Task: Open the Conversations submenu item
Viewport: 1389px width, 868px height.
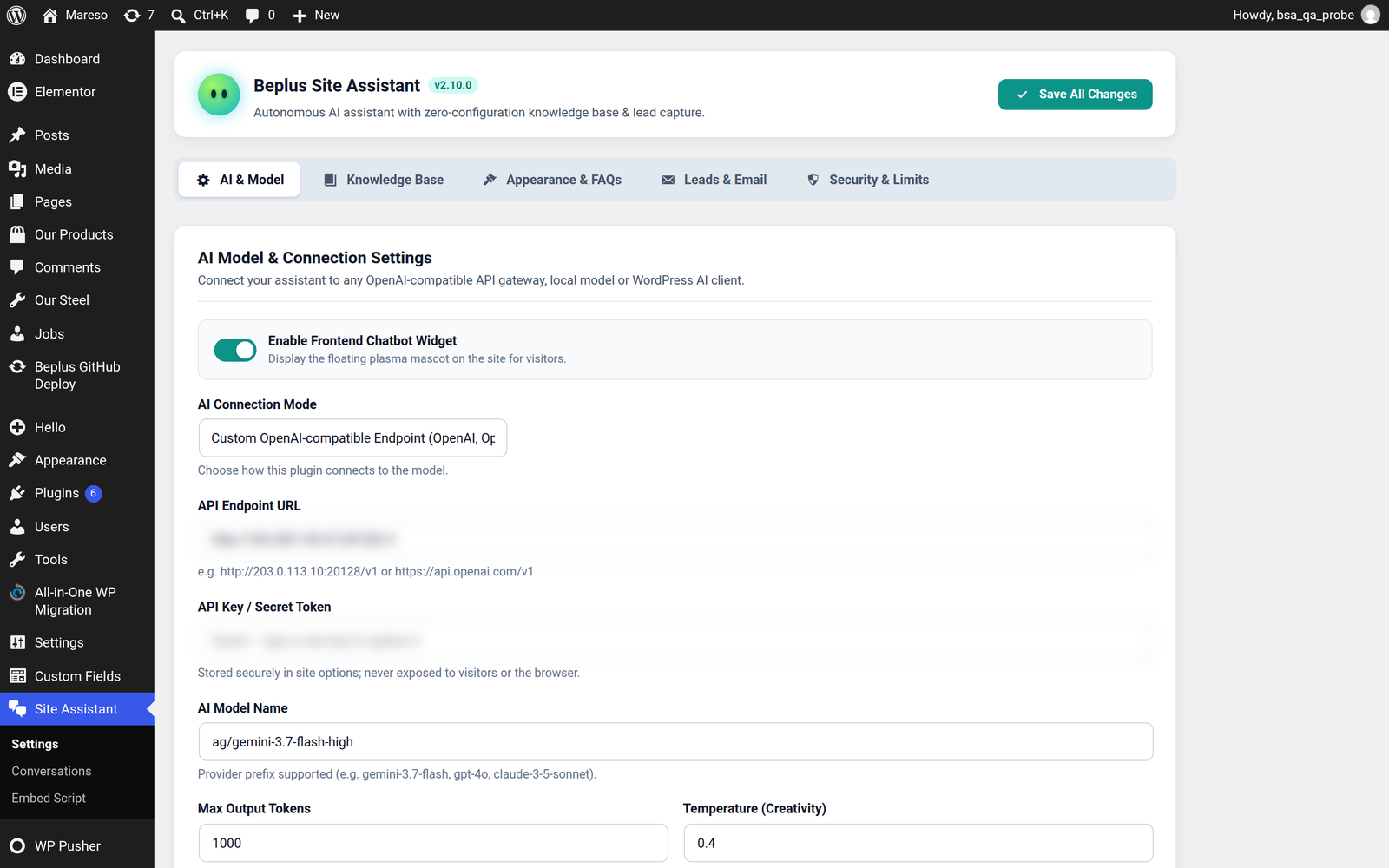Action: [x=51, y=772]
